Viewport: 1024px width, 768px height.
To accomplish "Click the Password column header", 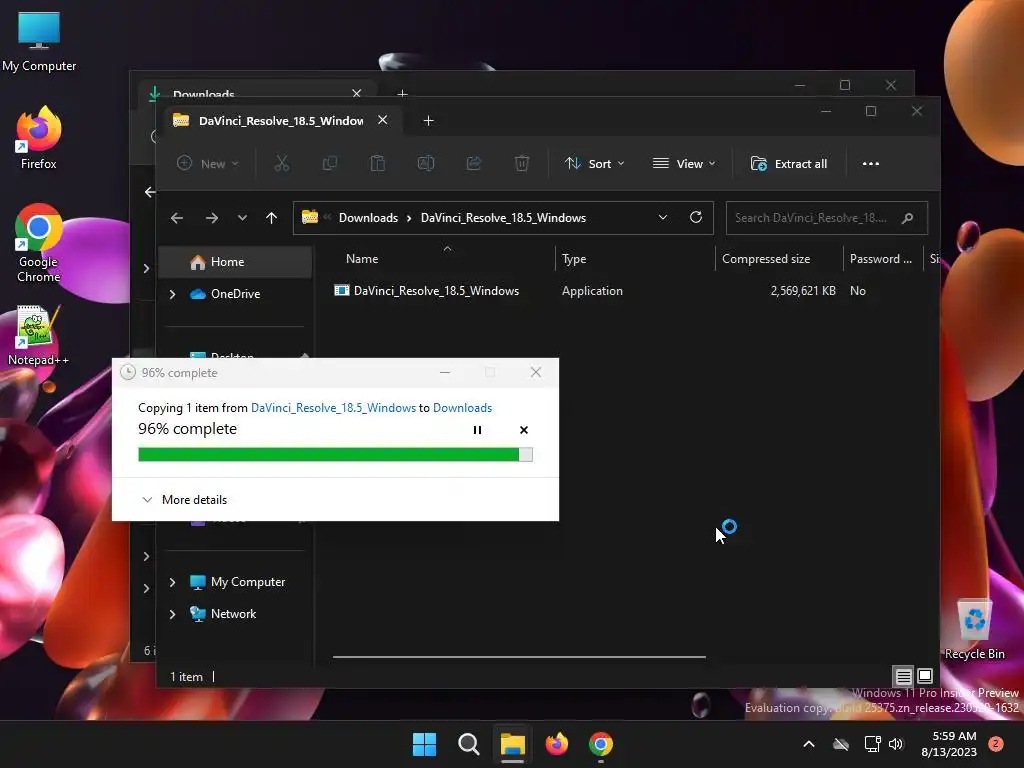I will (880, 259).
